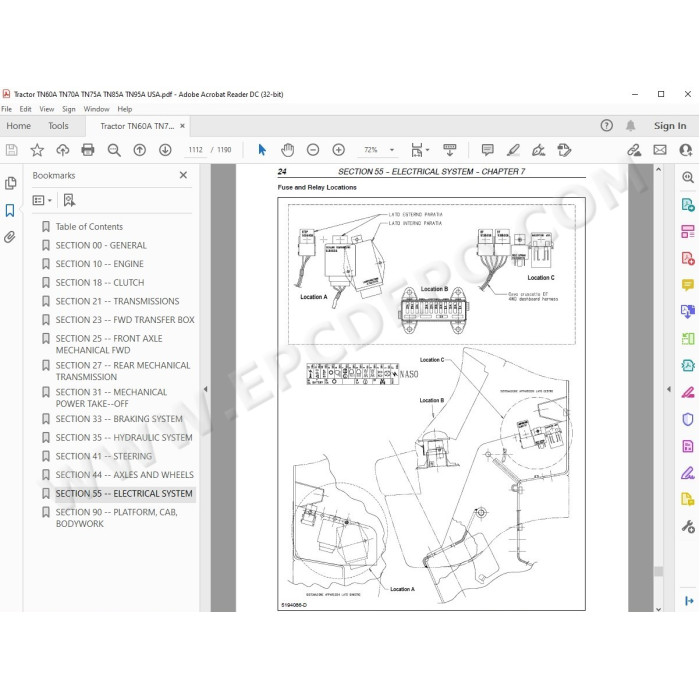Image resolution: width=700 pixels, height=700 pixels.
Task: Zoom in with the plus circle icon
Action: (x=339, y=150)
